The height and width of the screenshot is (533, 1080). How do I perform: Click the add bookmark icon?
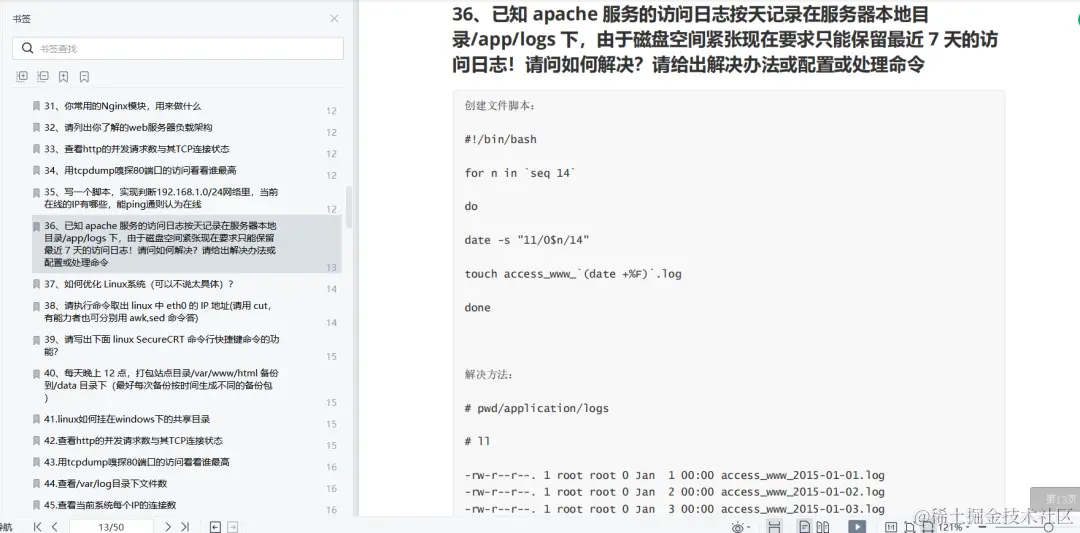click(63, 76)
